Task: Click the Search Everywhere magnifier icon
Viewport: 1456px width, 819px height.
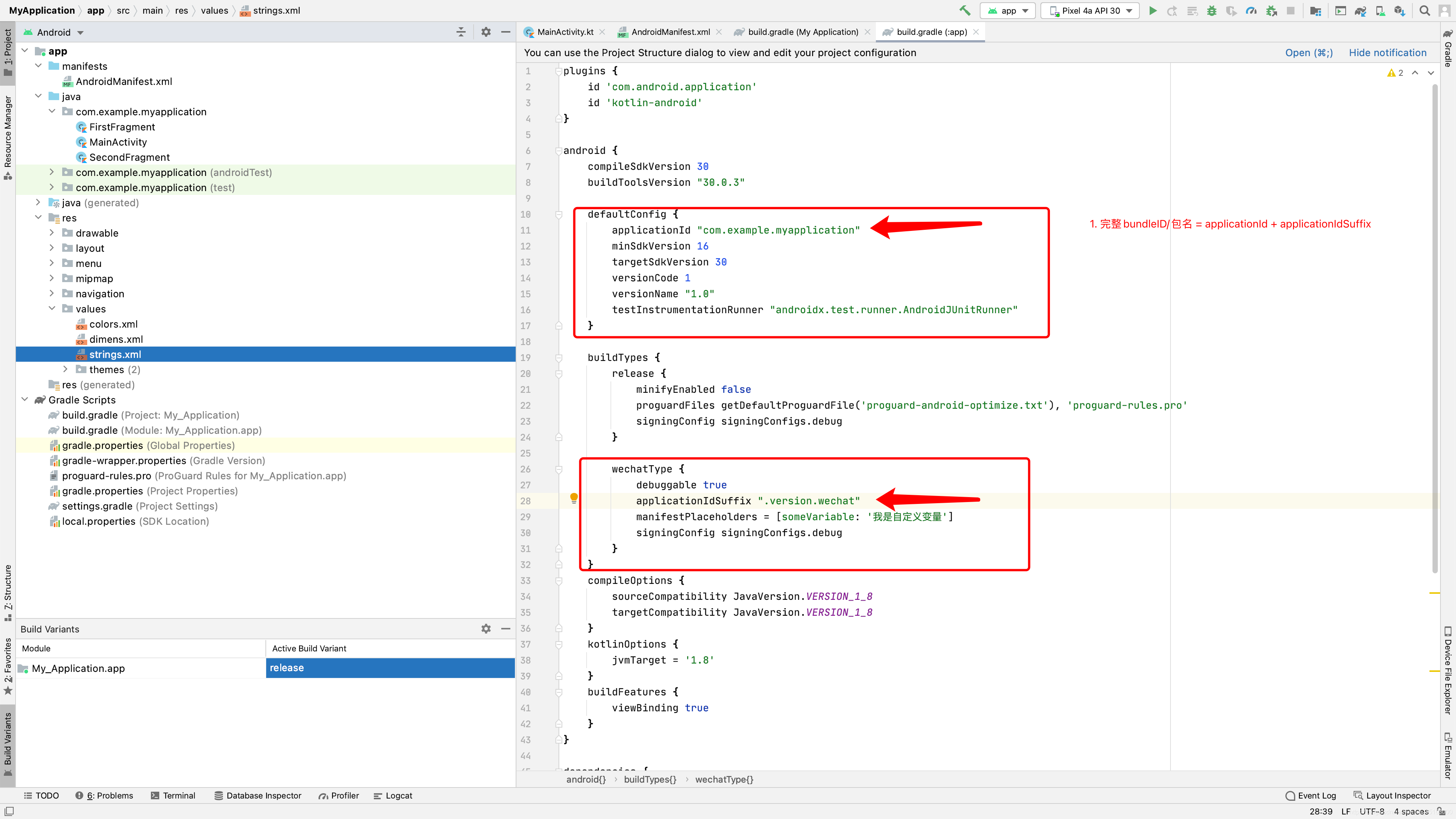Action: pos(1425,11)
